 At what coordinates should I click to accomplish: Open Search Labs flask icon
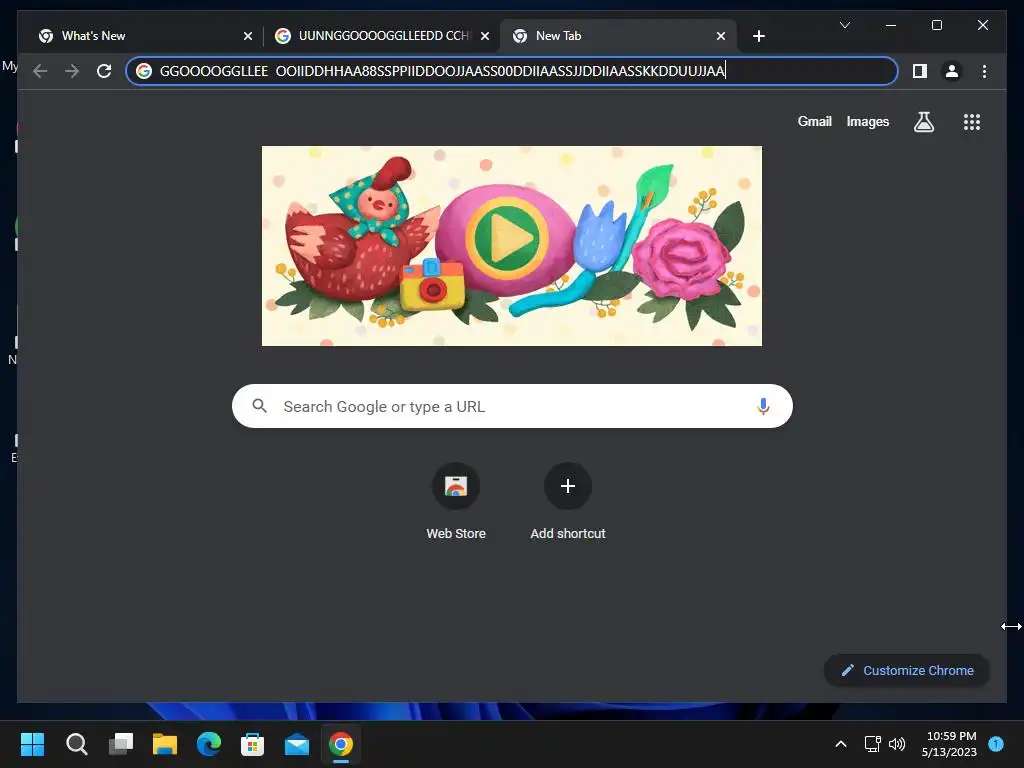923,121
